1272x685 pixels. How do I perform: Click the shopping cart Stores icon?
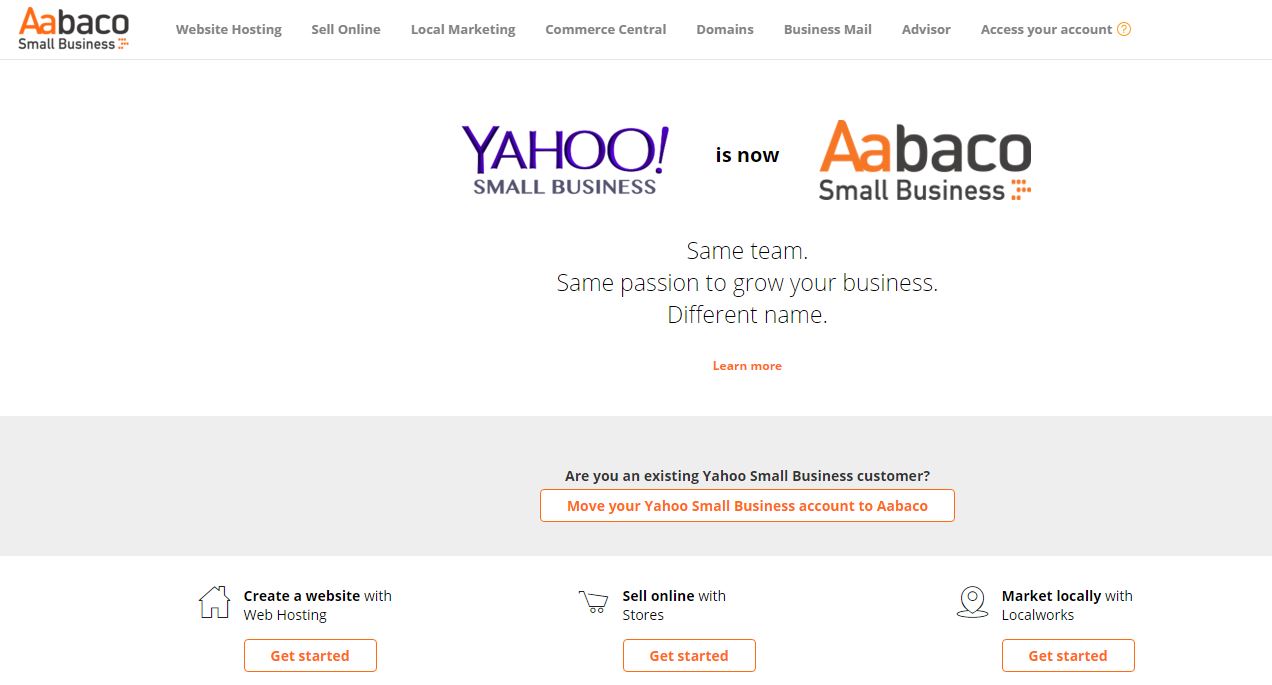[593, 602]
